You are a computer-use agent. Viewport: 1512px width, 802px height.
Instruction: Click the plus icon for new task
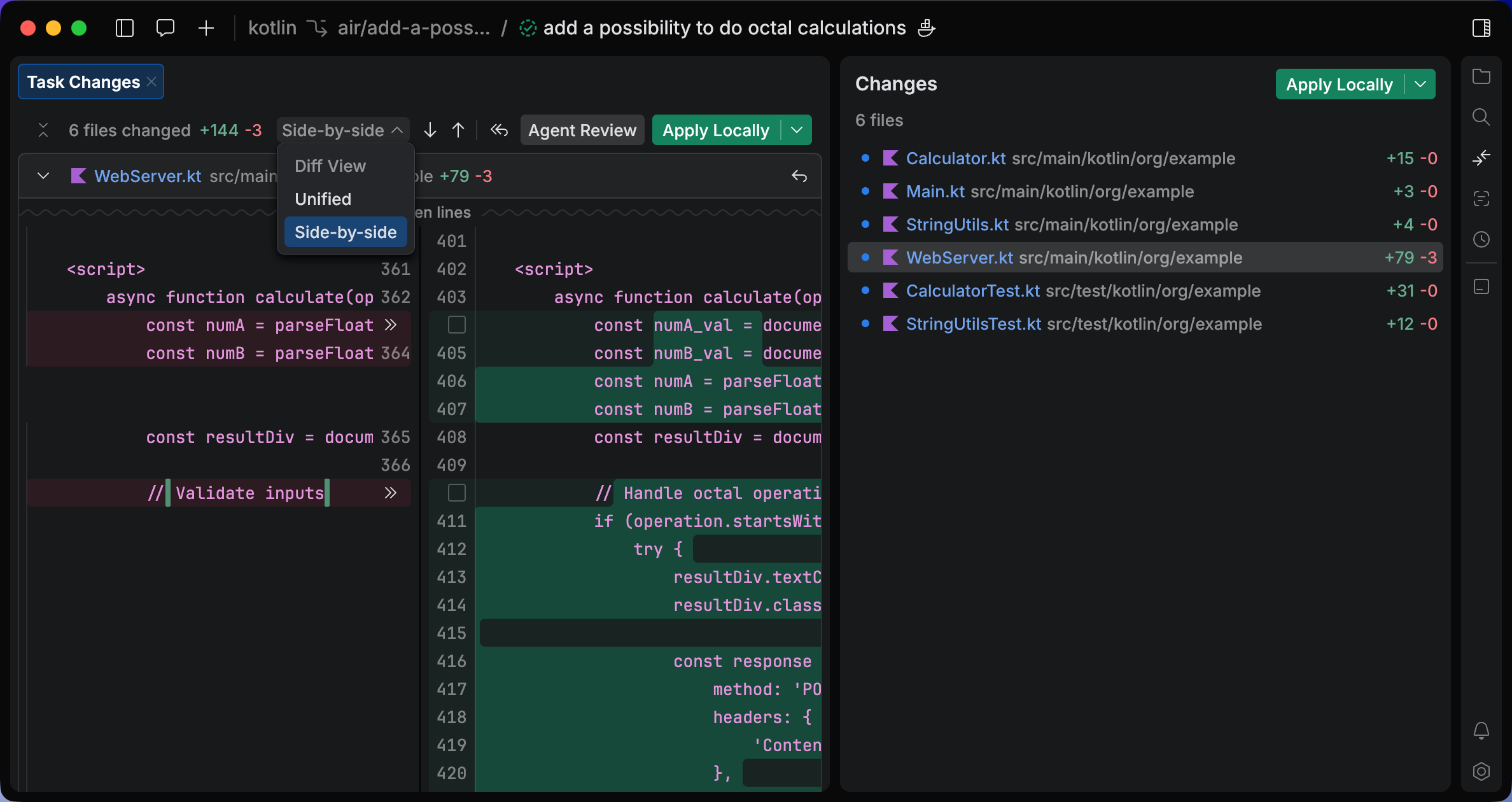206,28
